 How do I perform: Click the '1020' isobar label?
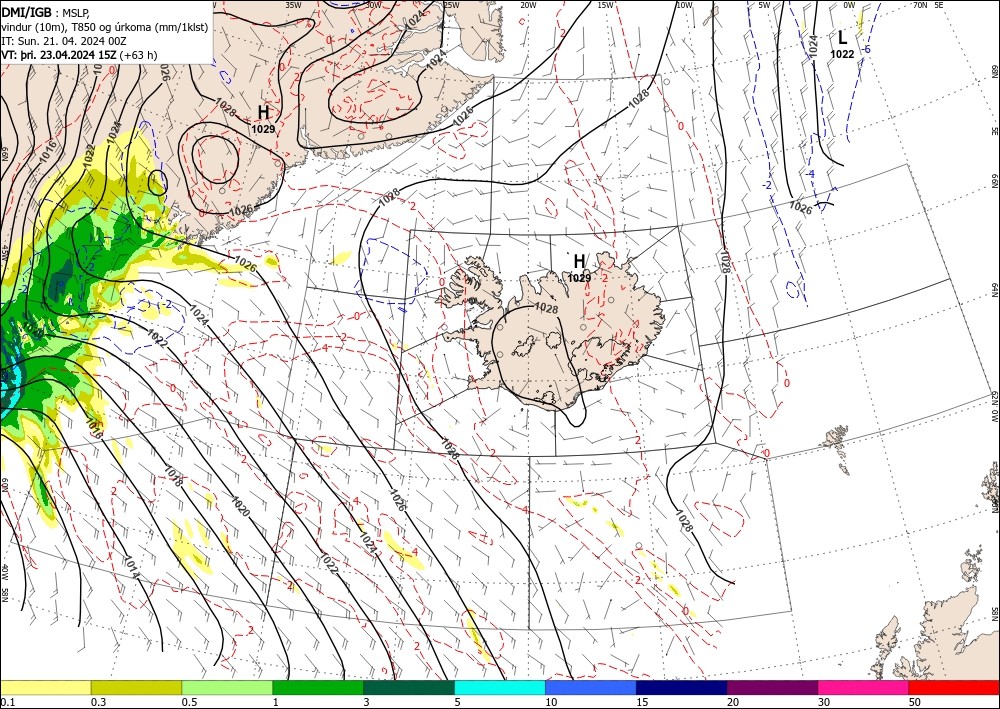coord(240,506)
